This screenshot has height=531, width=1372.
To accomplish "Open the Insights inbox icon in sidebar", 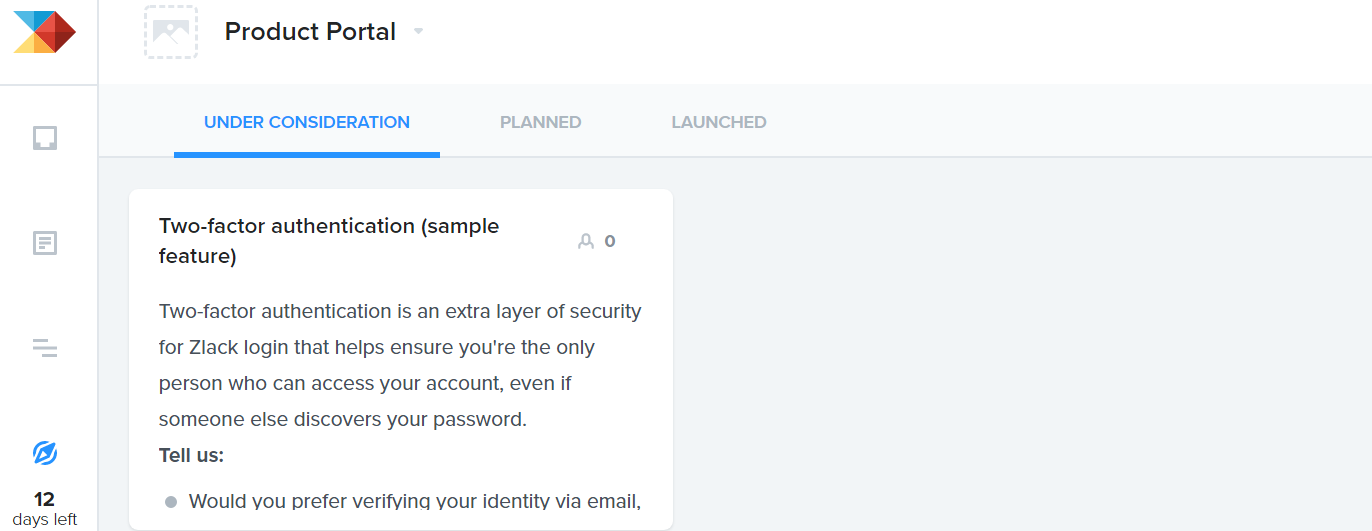I will coord(45,137).
